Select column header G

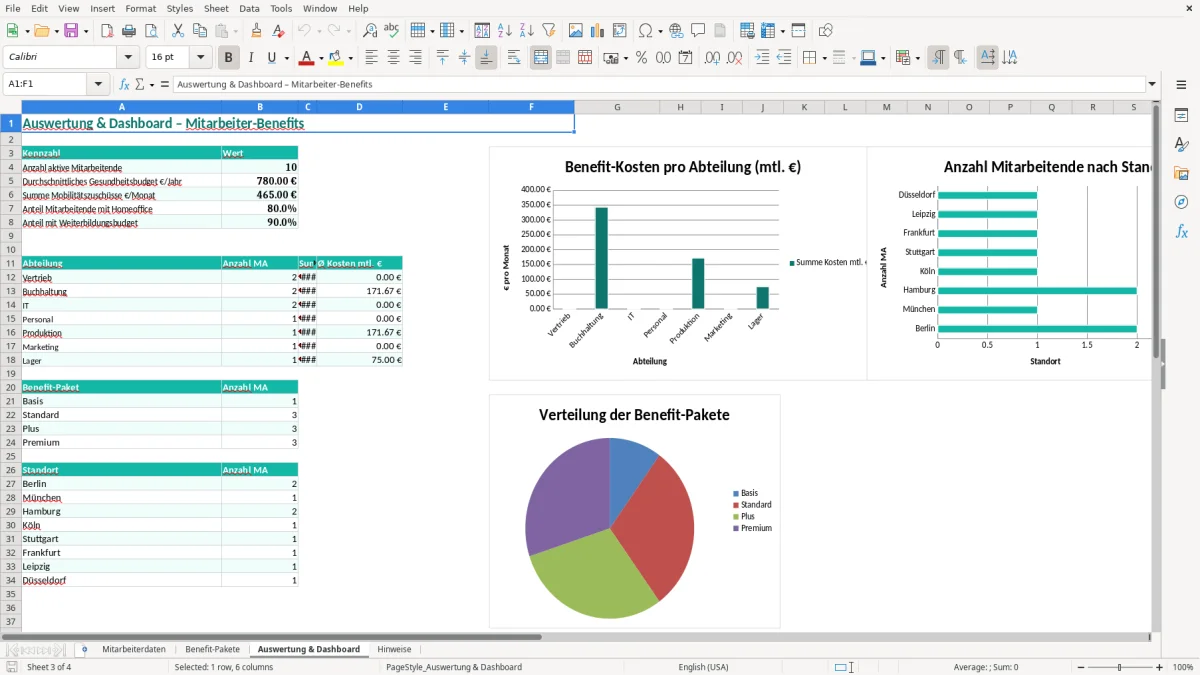616,107
